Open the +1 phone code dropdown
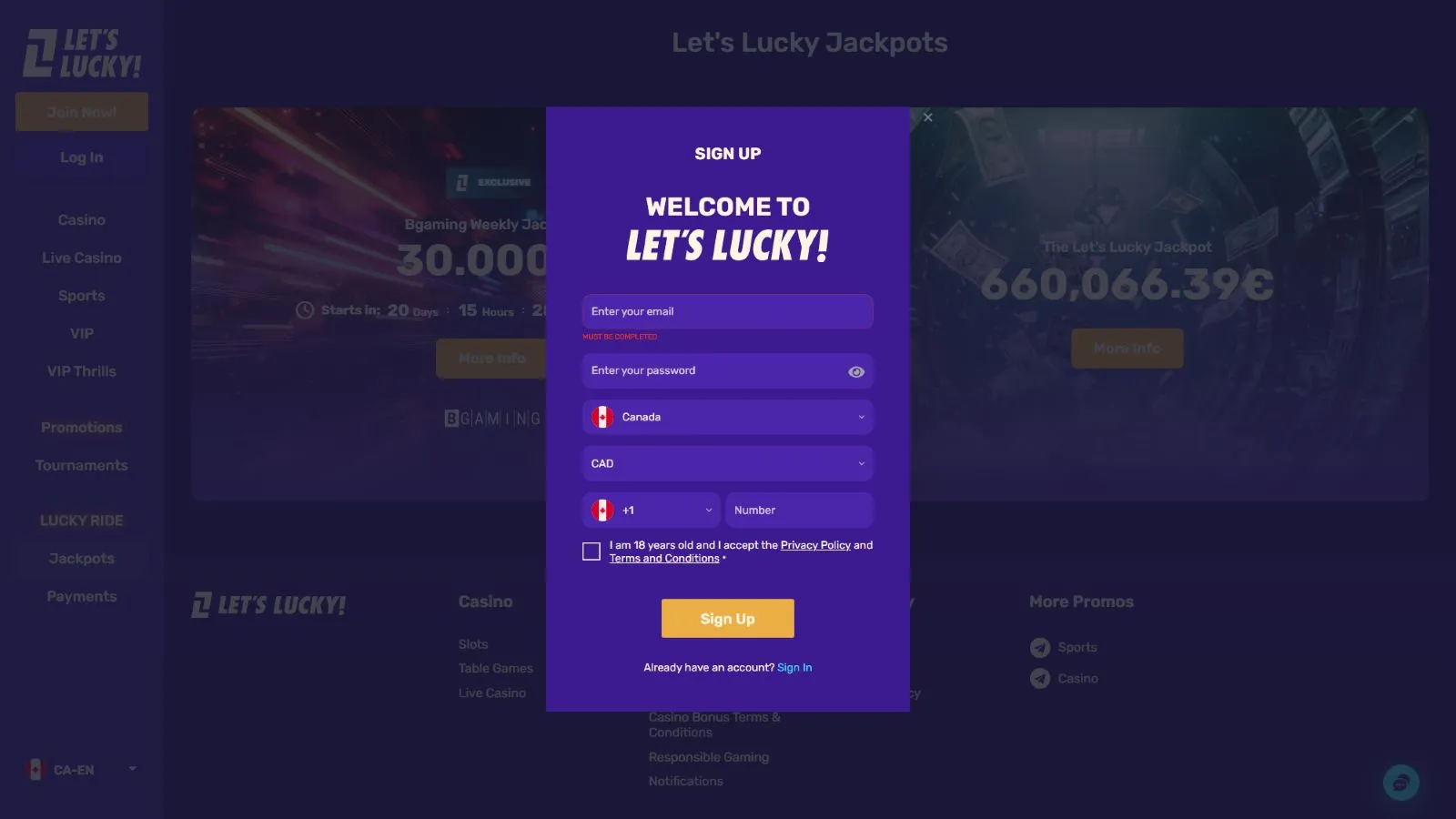 652,510
